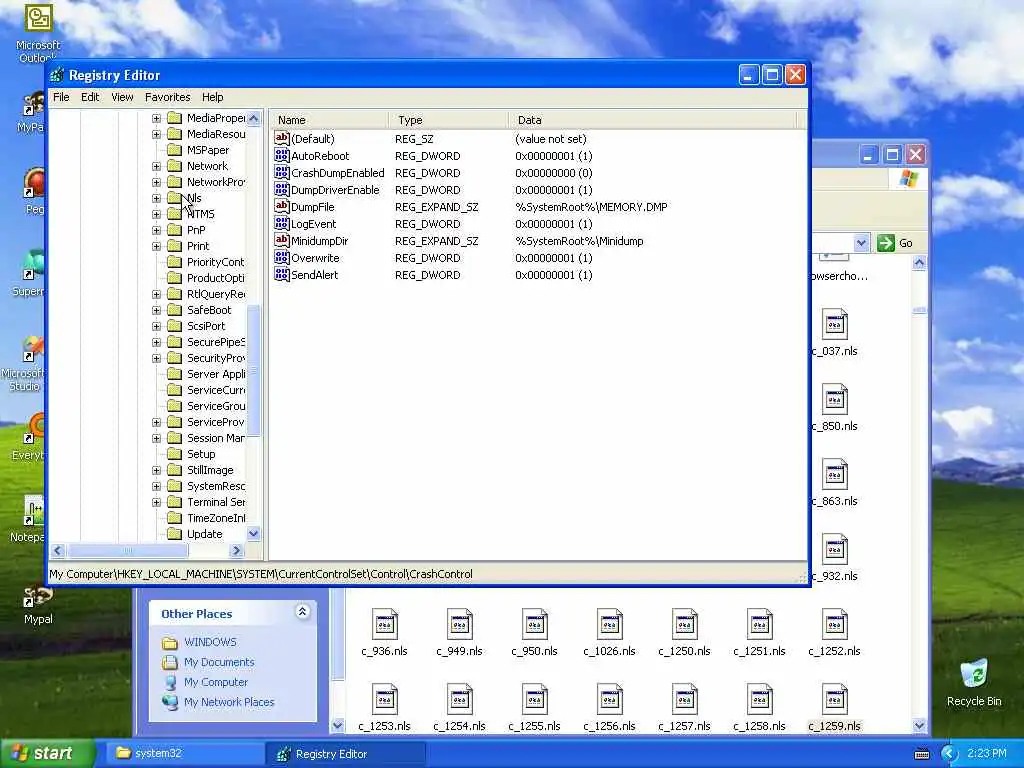Click Explorer window scroll down arrow
Viewport: 1024px width, 768px height.
[920, 726]
